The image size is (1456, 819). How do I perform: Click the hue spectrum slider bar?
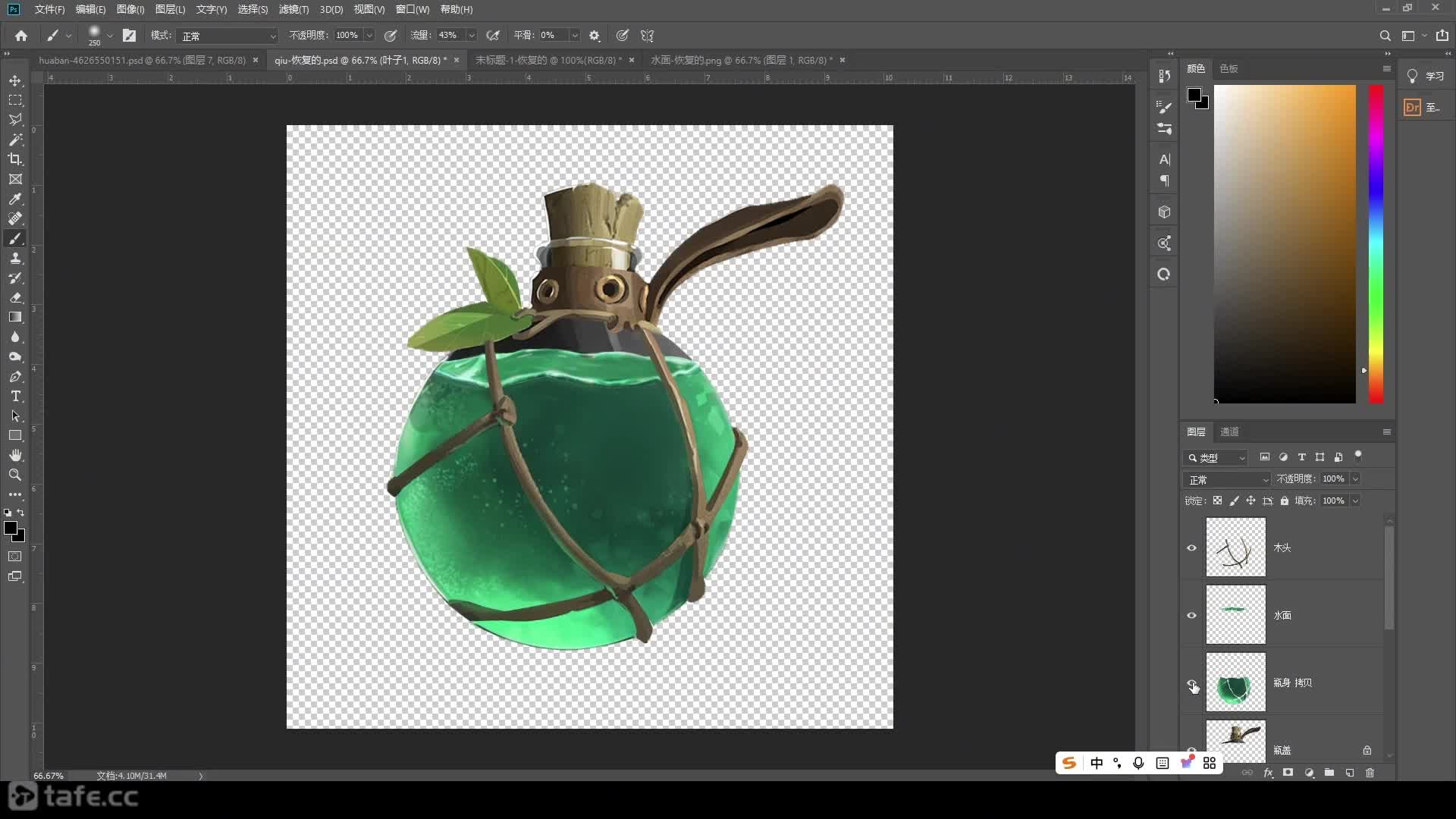[x=1376, y=243]
